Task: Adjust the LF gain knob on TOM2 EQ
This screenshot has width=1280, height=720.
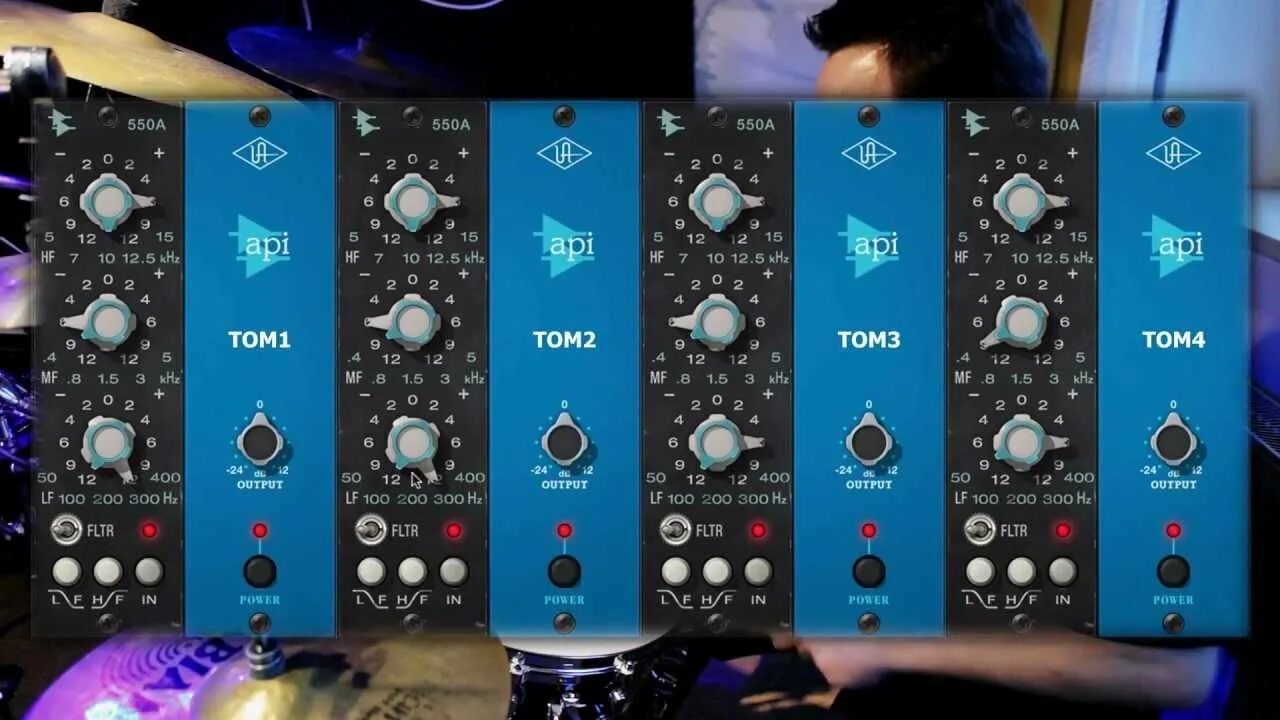Action: (412, 441)
